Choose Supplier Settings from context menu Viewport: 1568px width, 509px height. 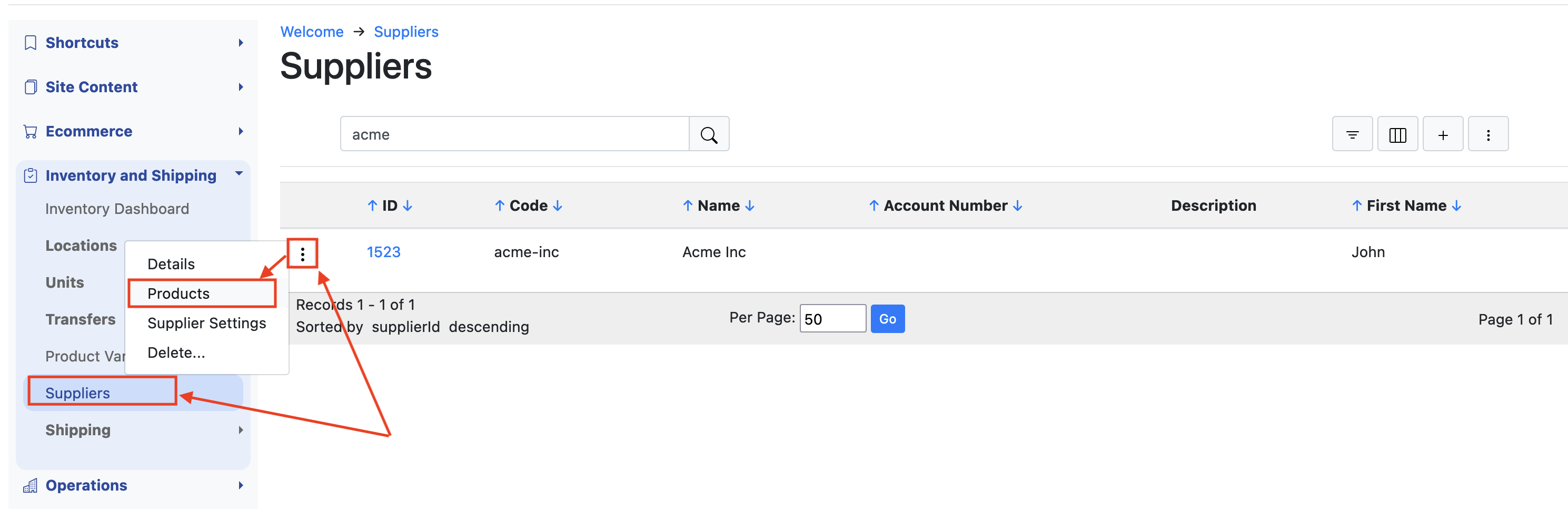[x=206, y=322]
